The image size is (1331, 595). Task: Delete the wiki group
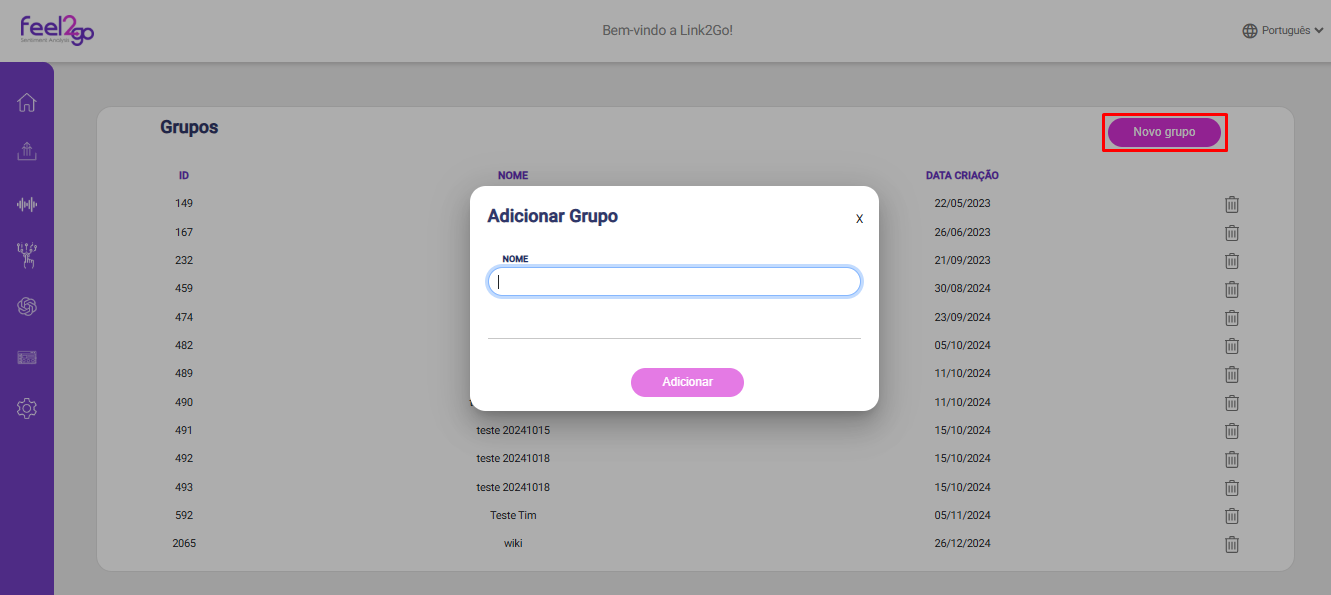(1232, 544)
